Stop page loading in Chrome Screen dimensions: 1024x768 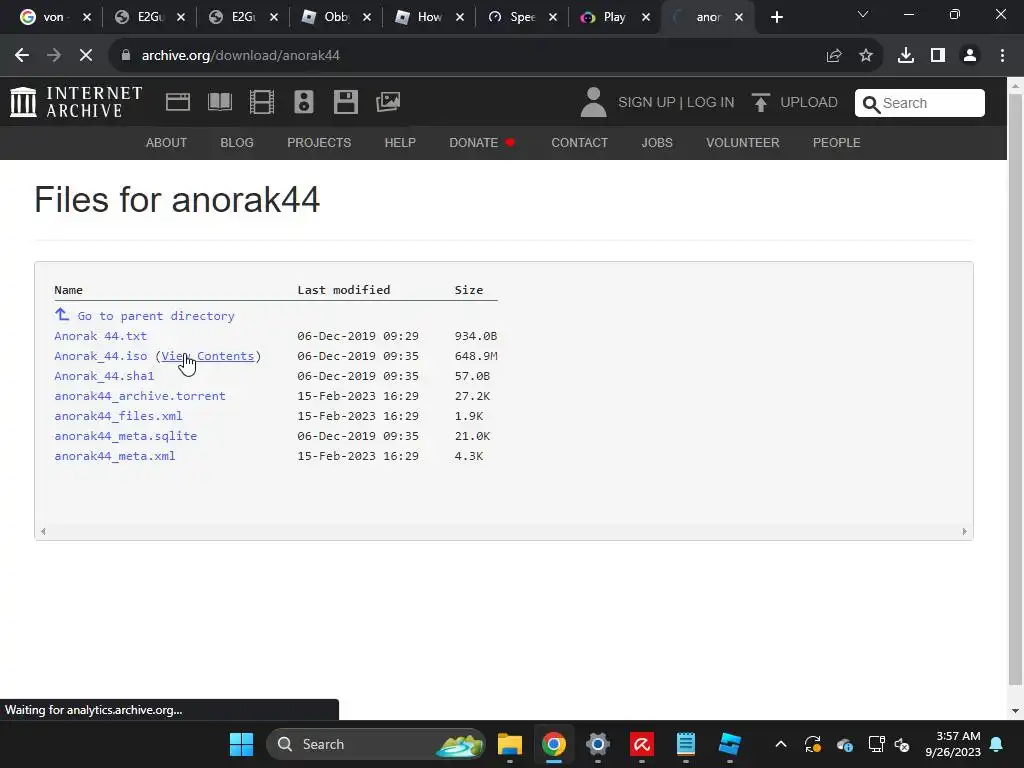point(86,56)
